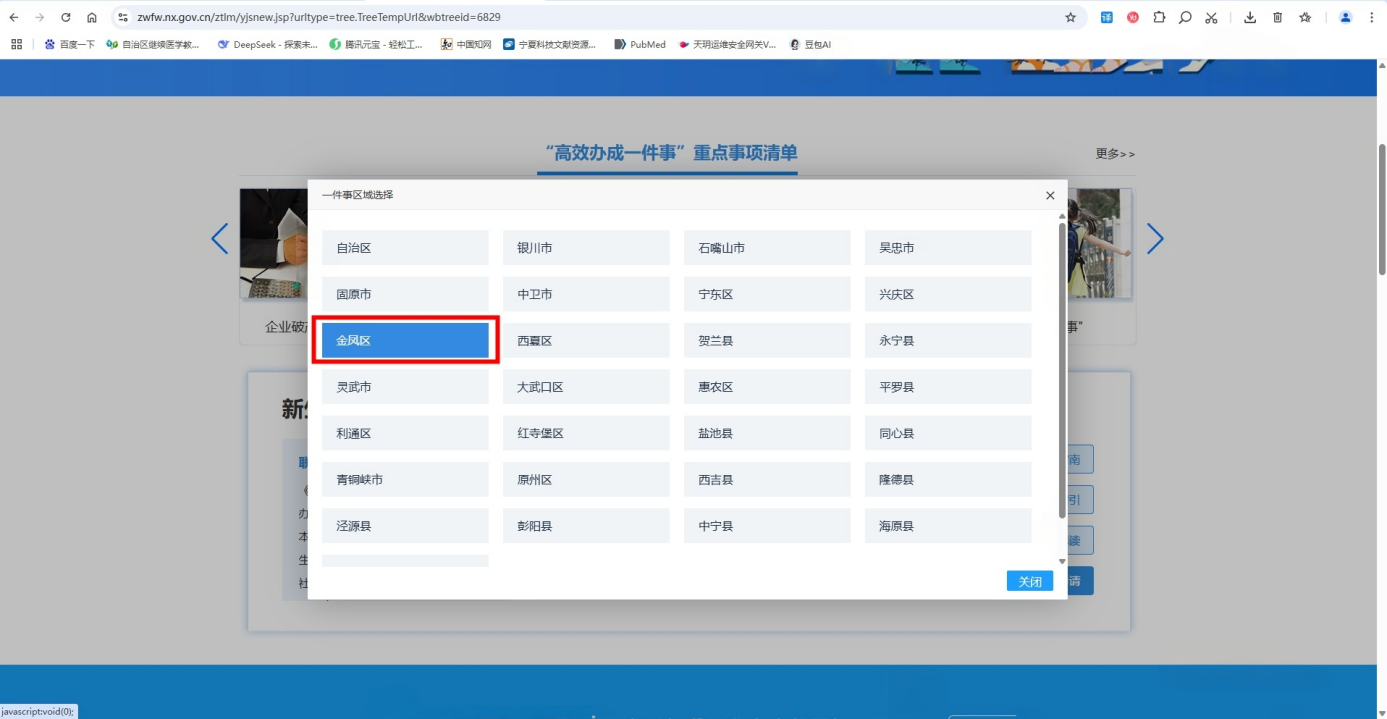Close the region dialog with X
The width and height of the screenshot is (1387, 719).
(1050, 196)
